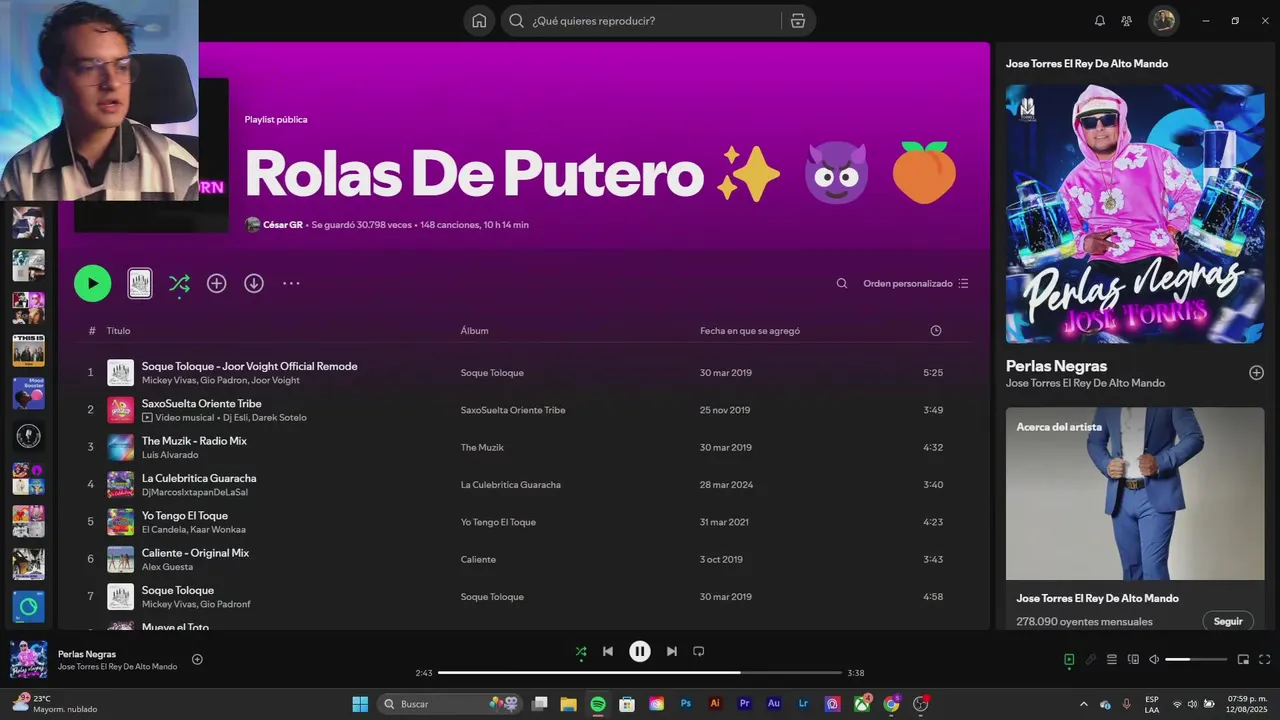Open File Explorer from the taskbar
Image resolution: width=1280 pixels, height=720 pixels.
point(568,704)
